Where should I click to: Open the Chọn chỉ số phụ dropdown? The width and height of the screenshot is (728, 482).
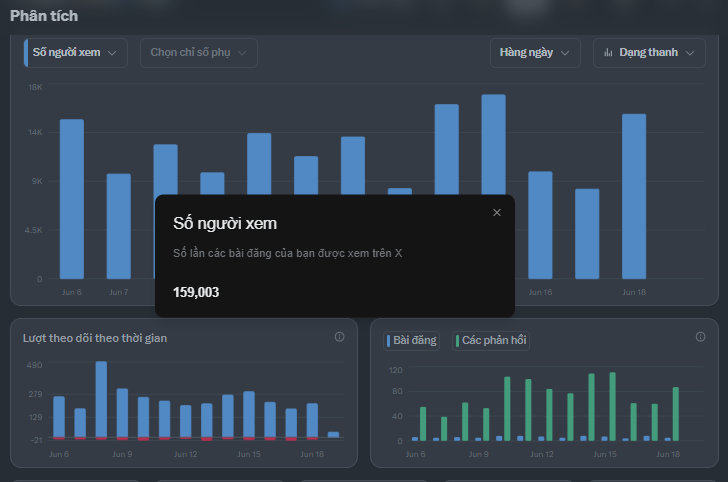tap(199, 53)
